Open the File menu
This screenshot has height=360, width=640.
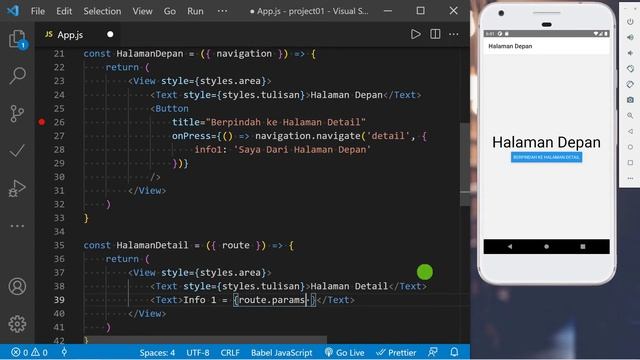[38, 11]
